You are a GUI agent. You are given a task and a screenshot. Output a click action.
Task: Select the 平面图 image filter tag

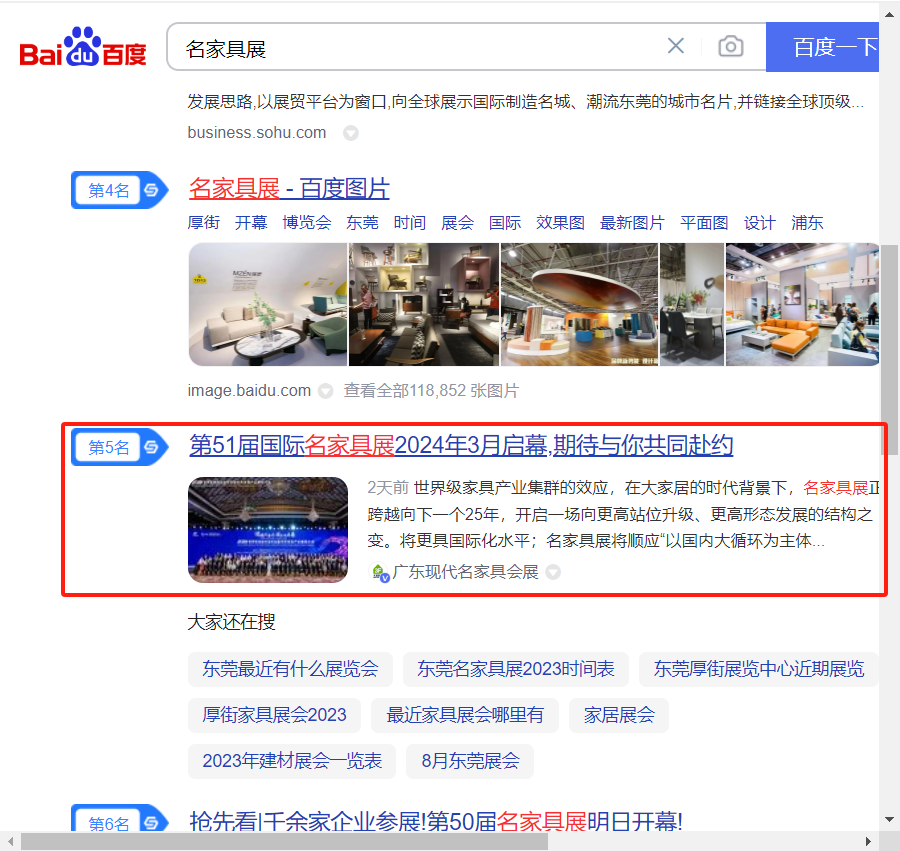coord(704,223)
